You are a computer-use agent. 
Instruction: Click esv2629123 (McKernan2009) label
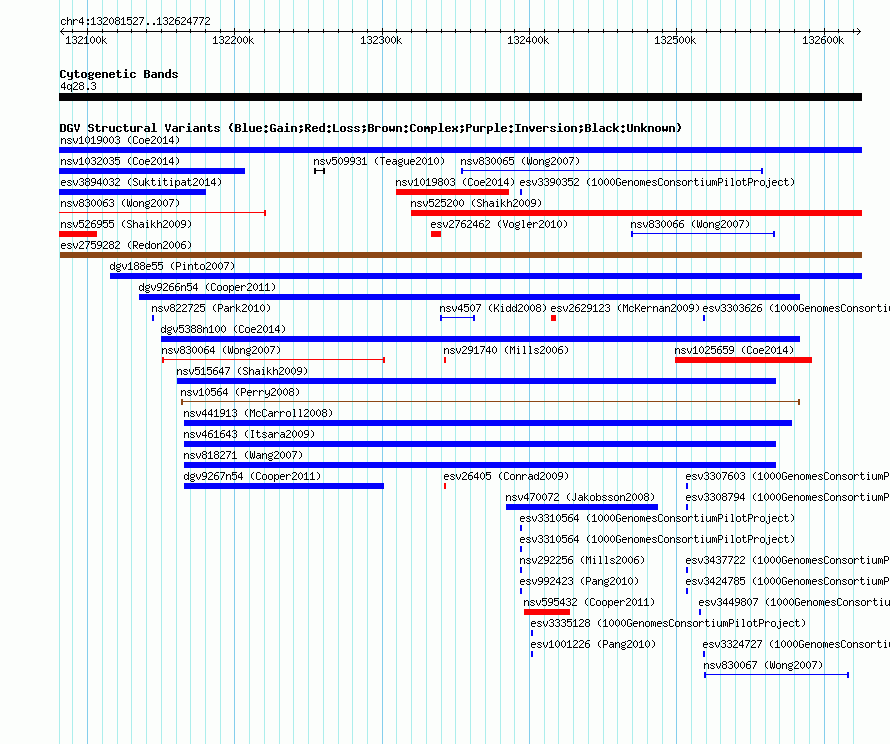(x=625, y=308)
